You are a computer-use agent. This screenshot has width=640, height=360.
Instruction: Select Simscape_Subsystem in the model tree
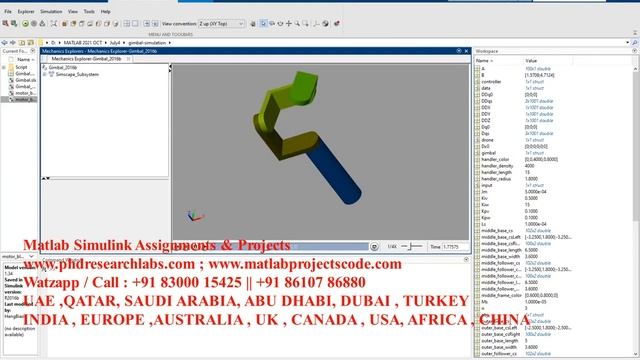[x=77, y=74]
